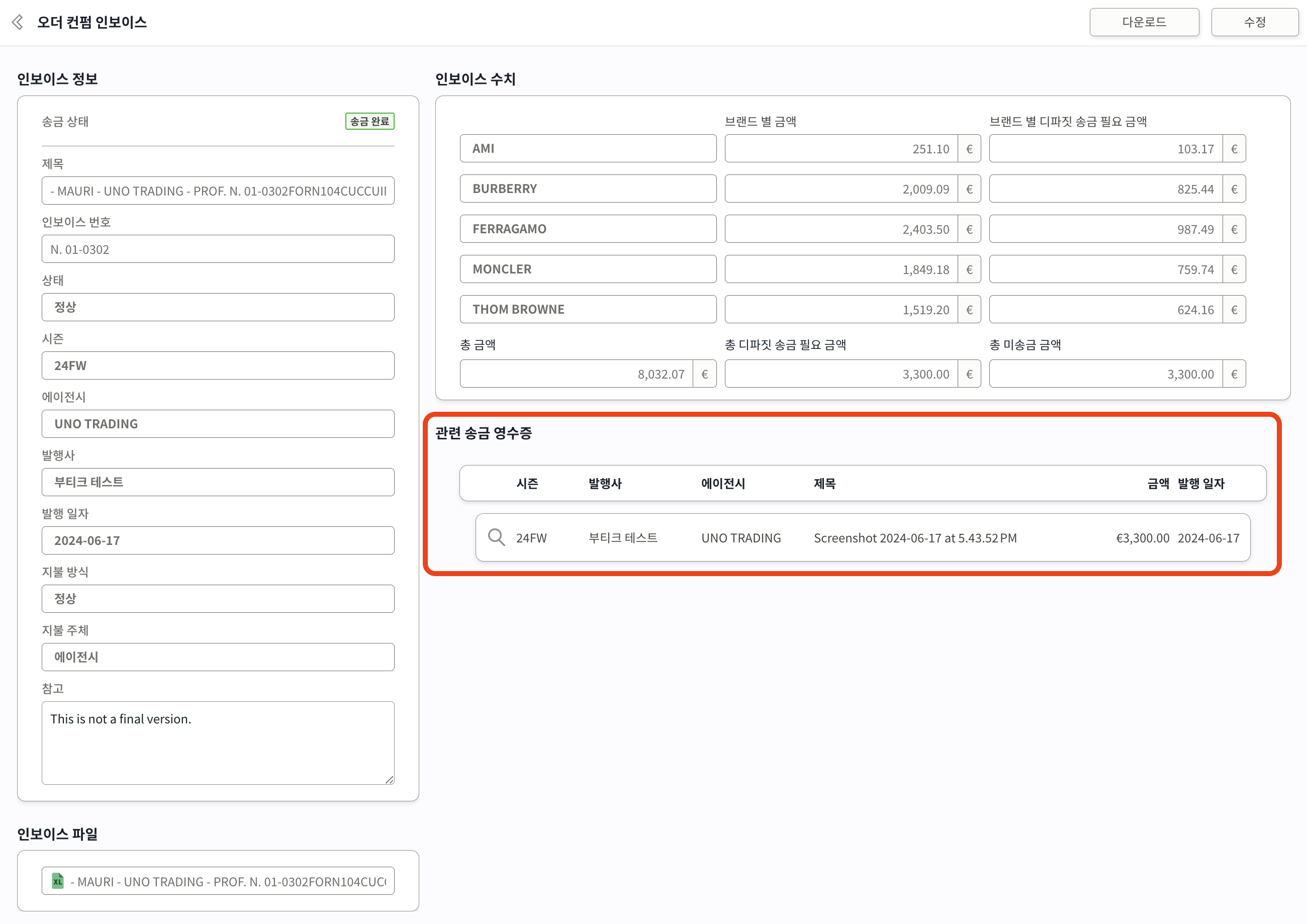Click the magnifier icon in receipt row
This screenshot has height=924, width=1307.
point(496,537)
